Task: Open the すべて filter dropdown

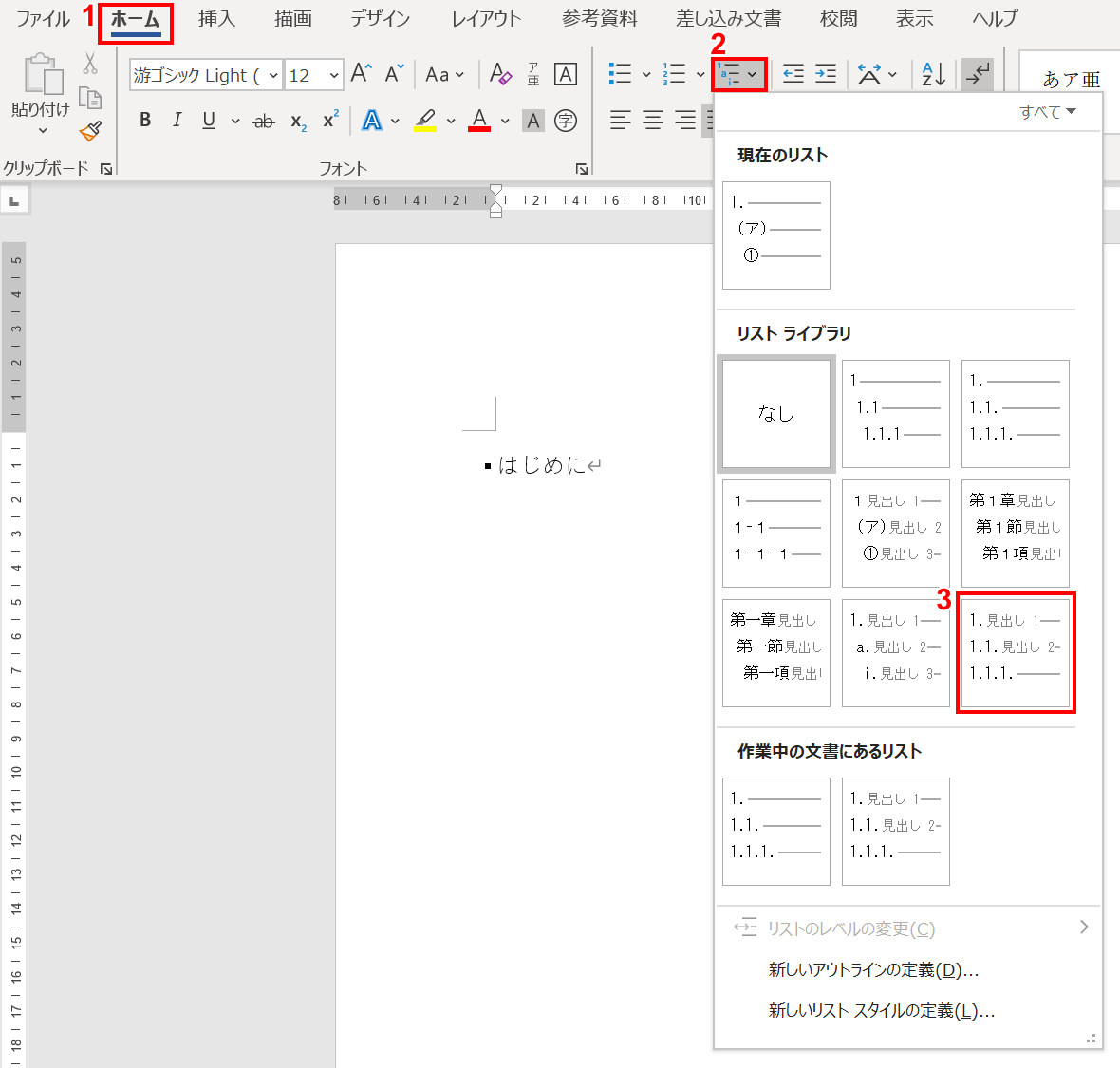Action: pos(1047,112)
